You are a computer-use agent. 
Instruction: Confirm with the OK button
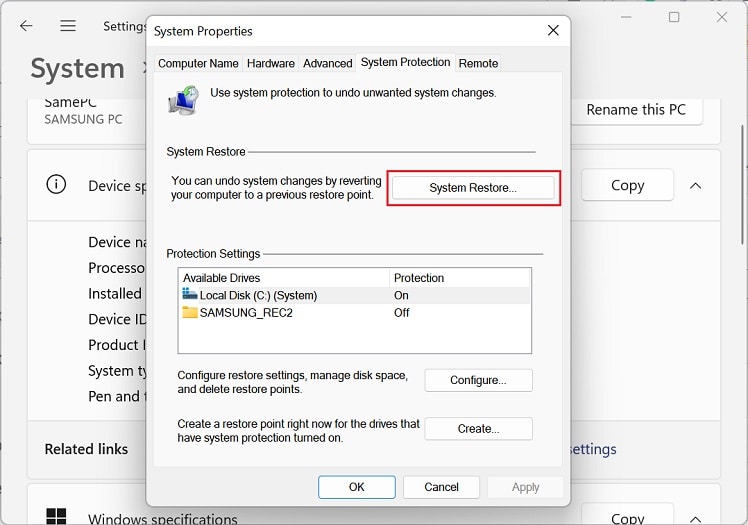pyautogui.click(x=356, y=487)
